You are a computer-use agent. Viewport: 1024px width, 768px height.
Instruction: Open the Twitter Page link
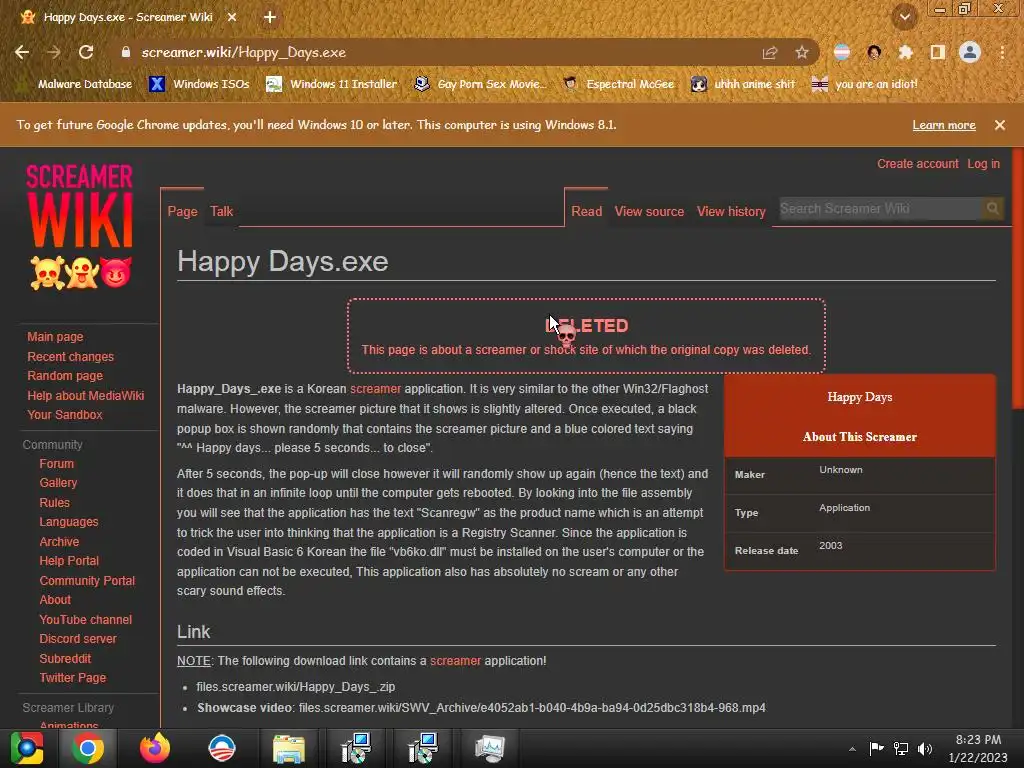click(x=72, y=678)
